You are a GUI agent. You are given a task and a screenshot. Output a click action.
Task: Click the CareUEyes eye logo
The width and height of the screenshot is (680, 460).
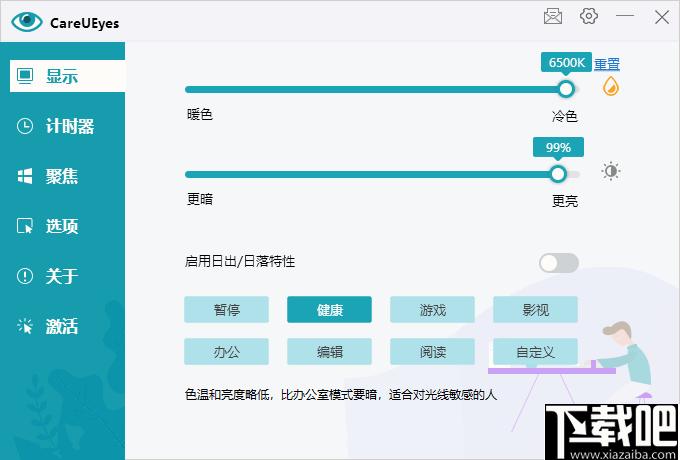27,22
